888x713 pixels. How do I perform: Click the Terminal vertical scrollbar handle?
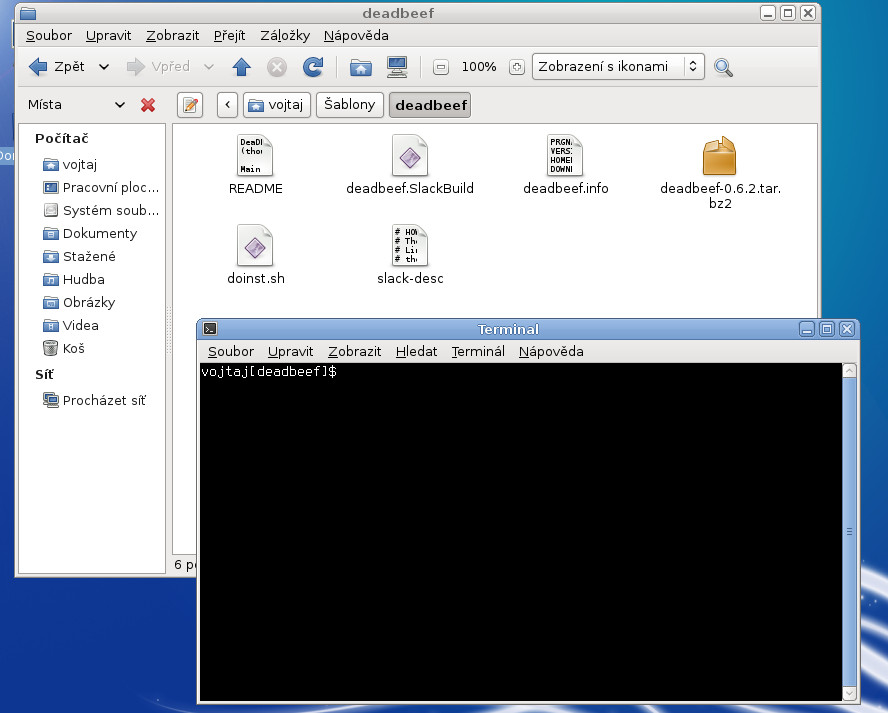[849, 532]
